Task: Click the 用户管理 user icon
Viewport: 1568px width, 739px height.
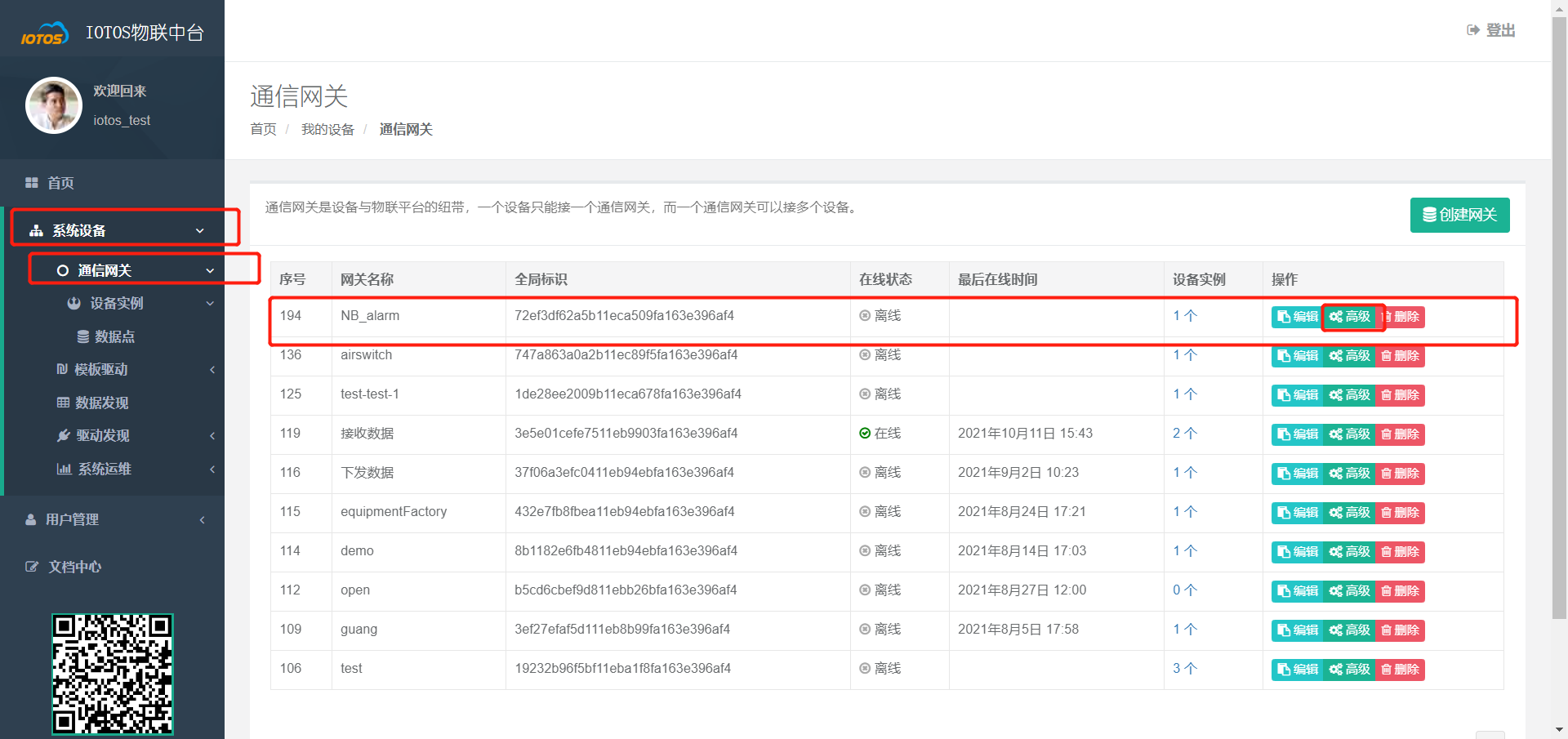Action: click(31, 519)
